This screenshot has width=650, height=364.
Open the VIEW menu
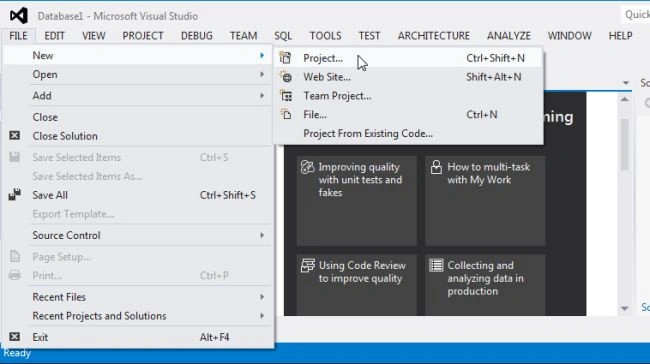coord(94,36)
